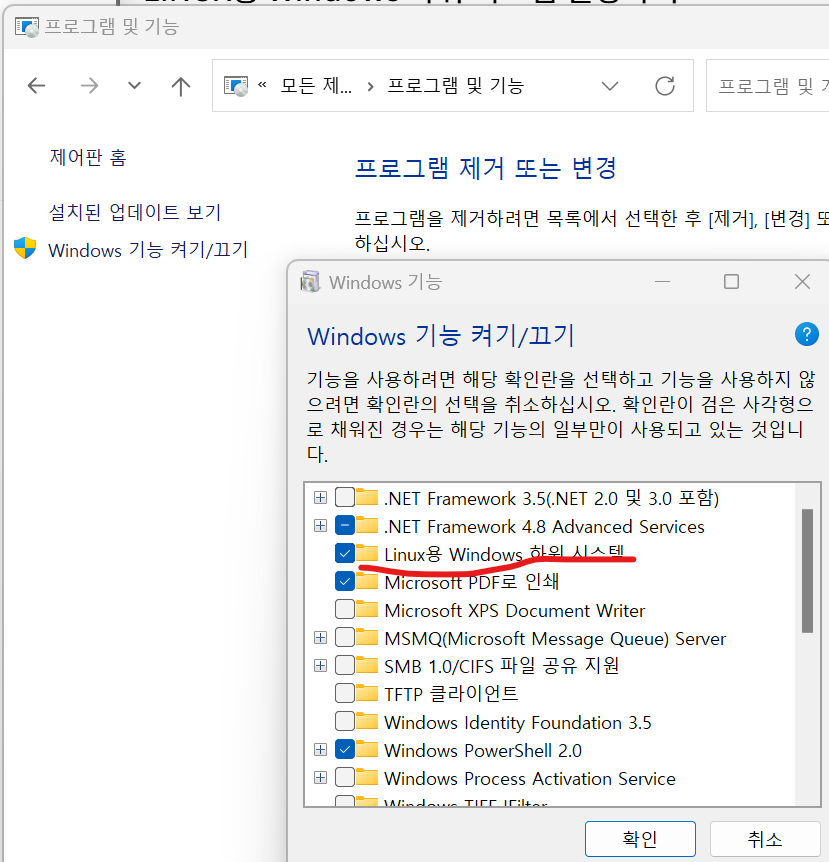The image size is (829, 862).
Task: Click folder icon of Windows Identity Foundation
Action: [367, 721]
